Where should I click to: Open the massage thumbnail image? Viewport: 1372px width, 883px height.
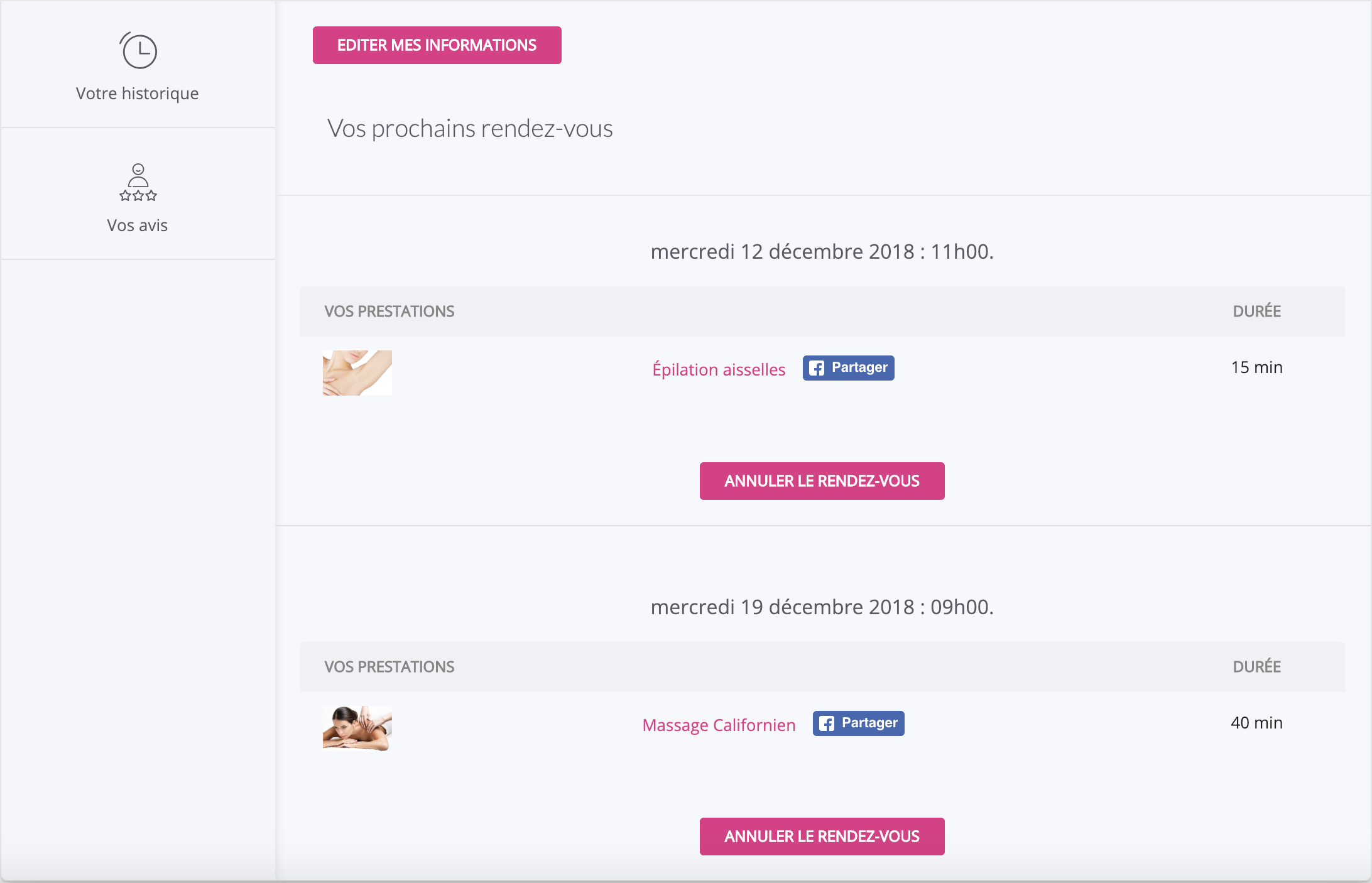click(x=357, y=729)
